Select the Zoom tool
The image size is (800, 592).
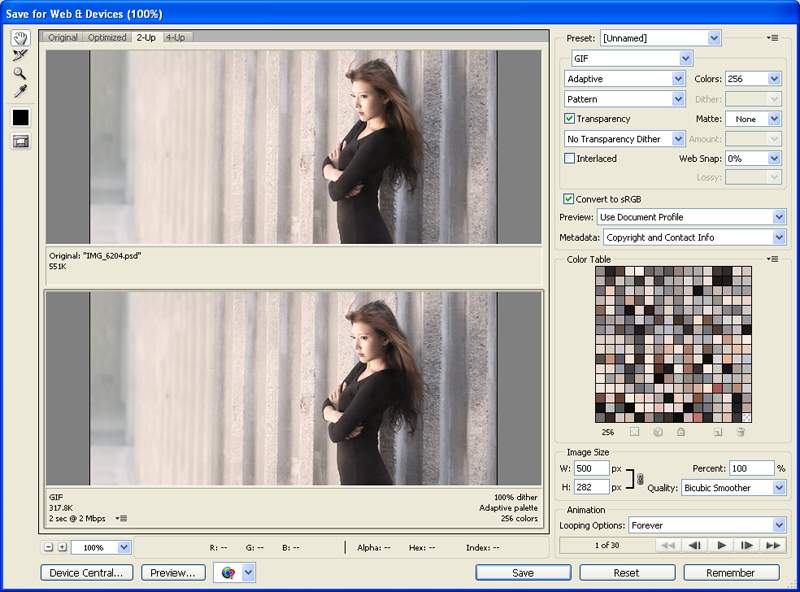coord(20,73)
